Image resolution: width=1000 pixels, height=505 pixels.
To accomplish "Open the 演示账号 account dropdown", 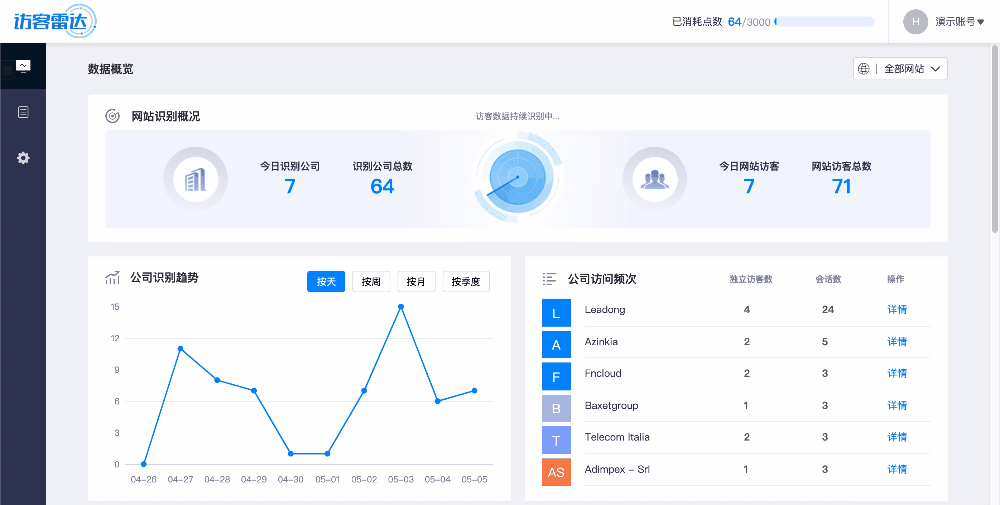I will [x=943, y=21].
